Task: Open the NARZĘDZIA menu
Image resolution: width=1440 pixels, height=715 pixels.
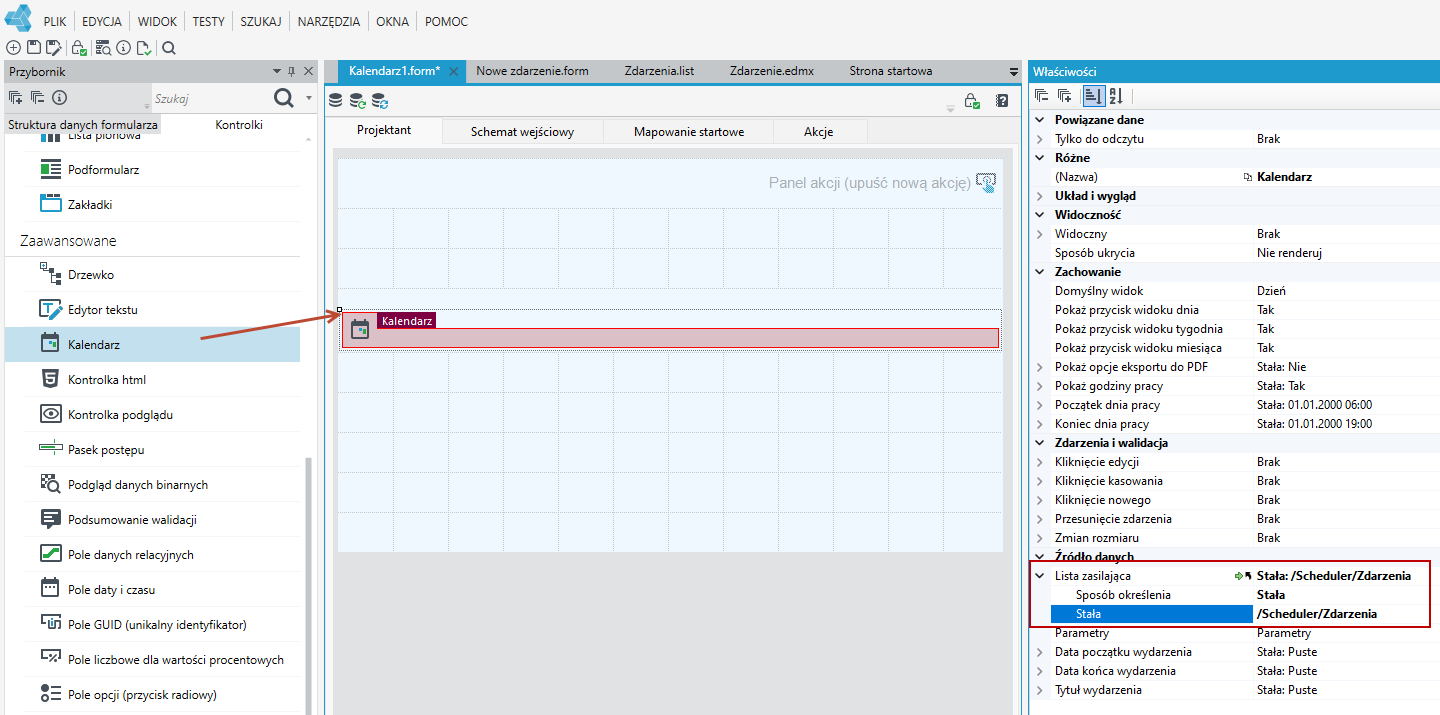Action: [x=327, y=21]
